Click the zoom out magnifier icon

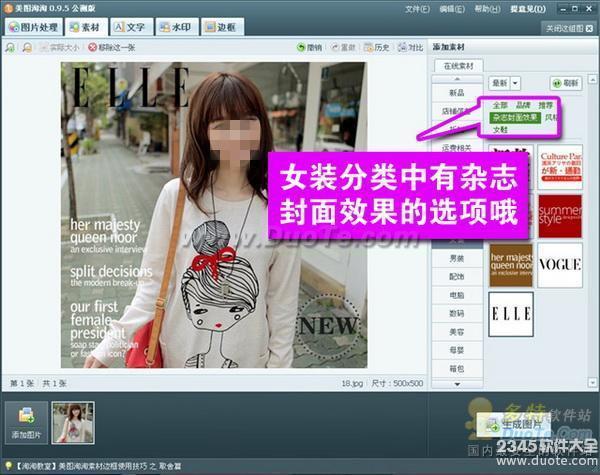27,47
